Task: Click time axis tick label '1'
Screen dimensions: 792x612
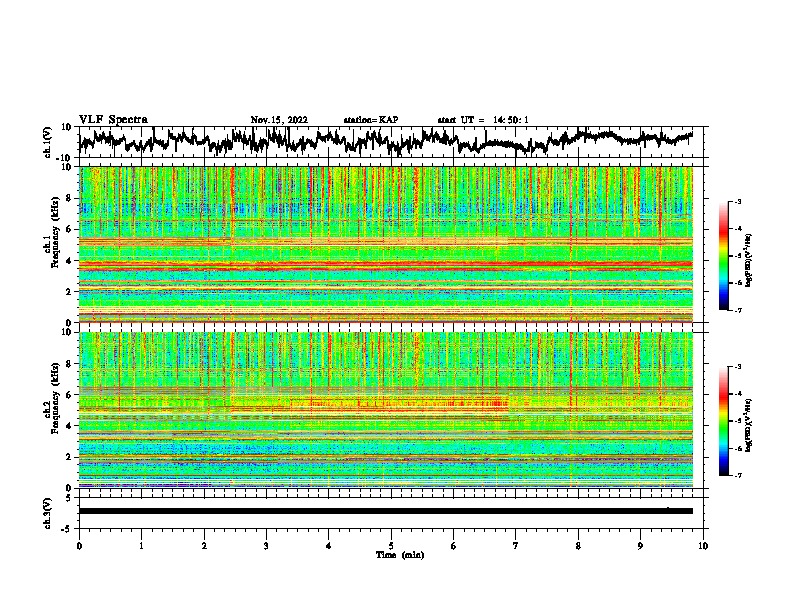Action: [x=141, y=546]
